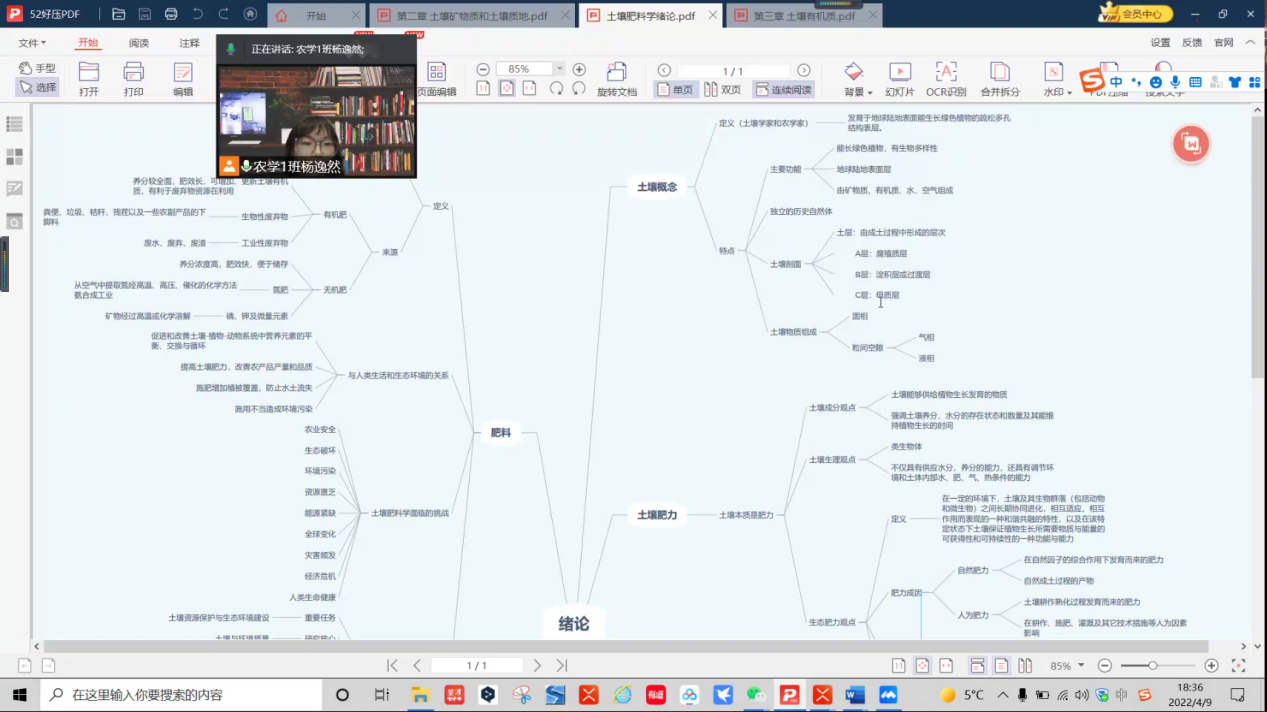Launch 幻灯片 slideshow mode
Screen dimensions: 1267x712
click(x=899, y=78)
